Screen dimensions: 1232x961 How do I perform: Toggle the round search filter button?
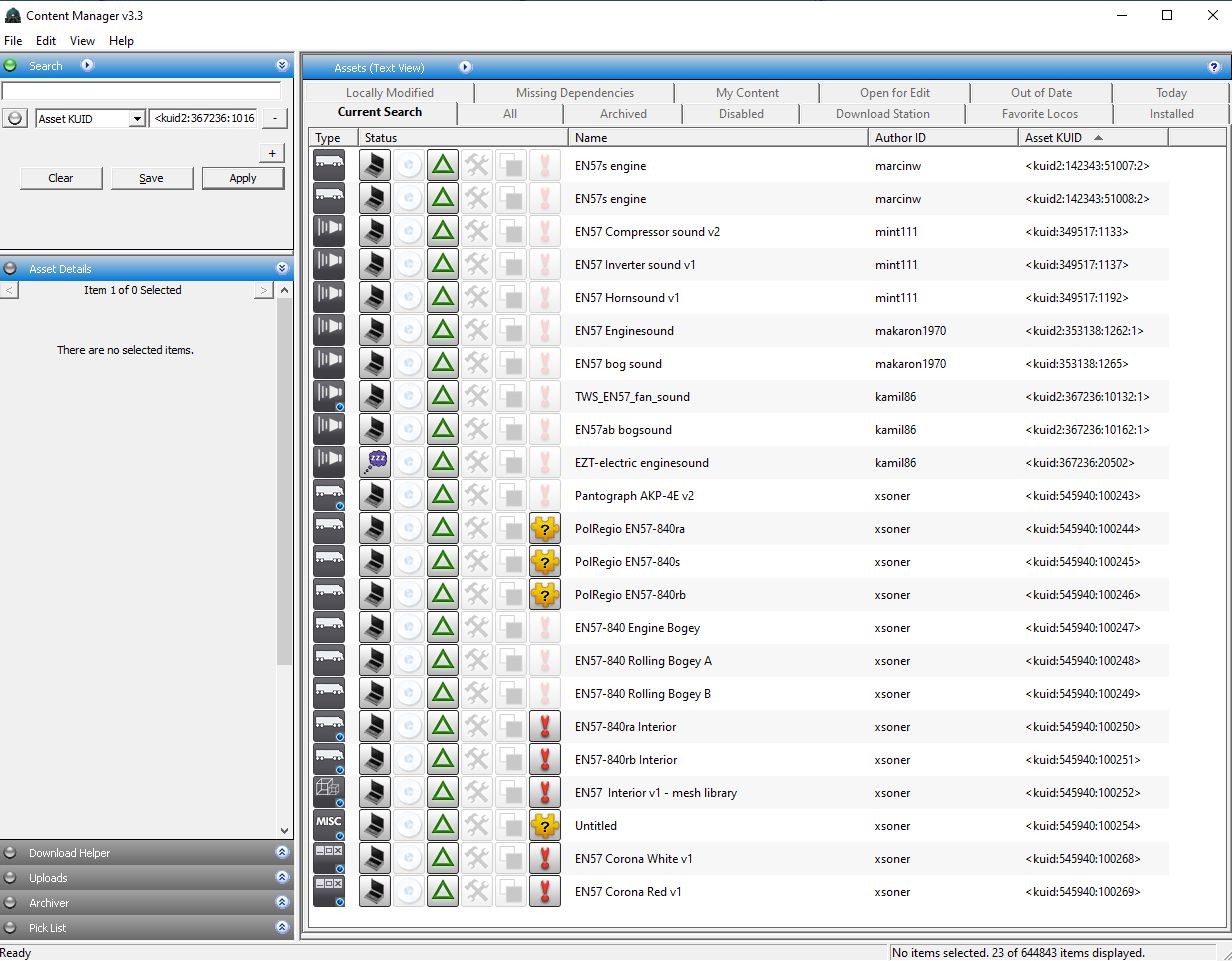click(13, 119)
